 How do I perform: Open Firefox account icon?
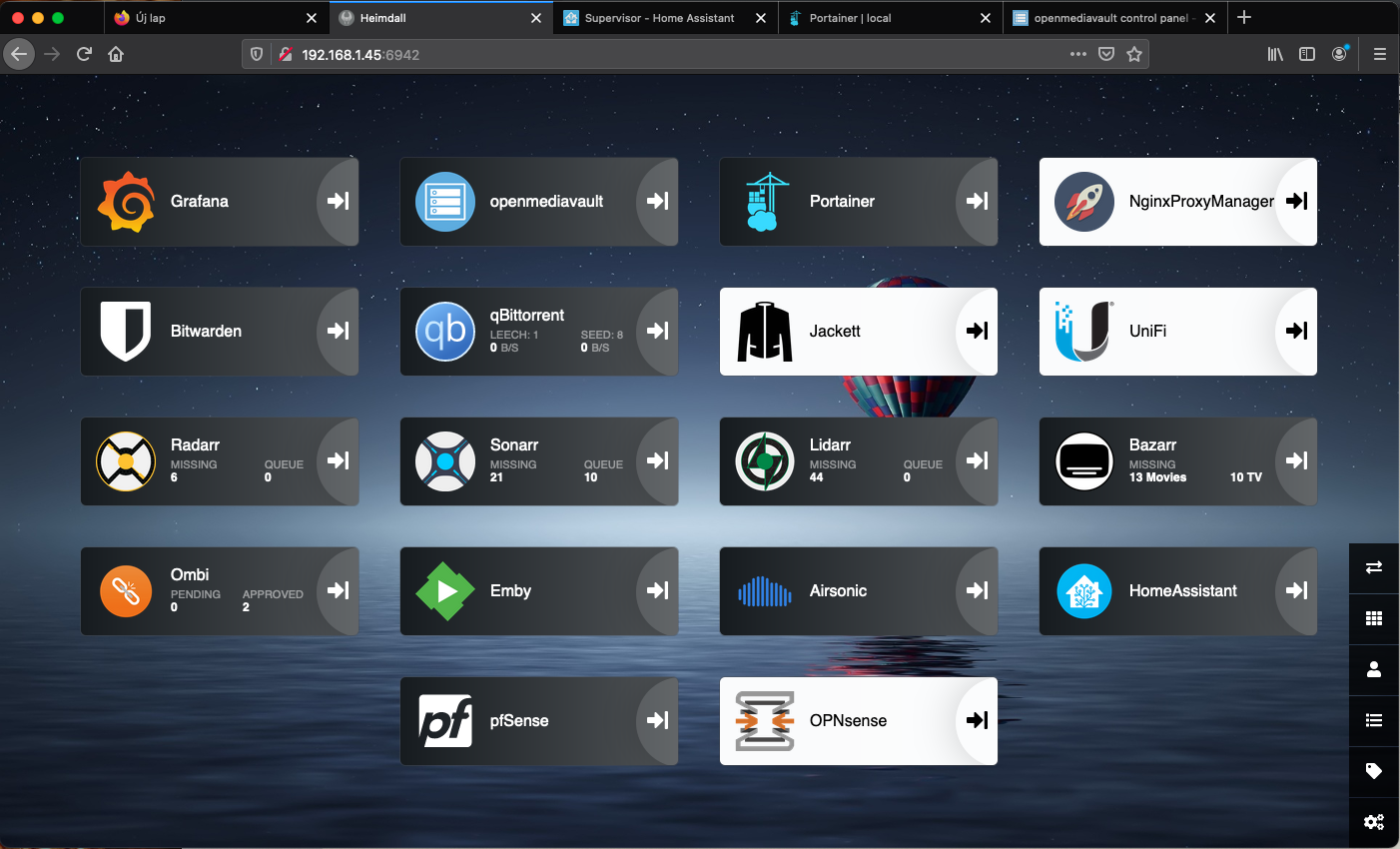[1339, 54]
